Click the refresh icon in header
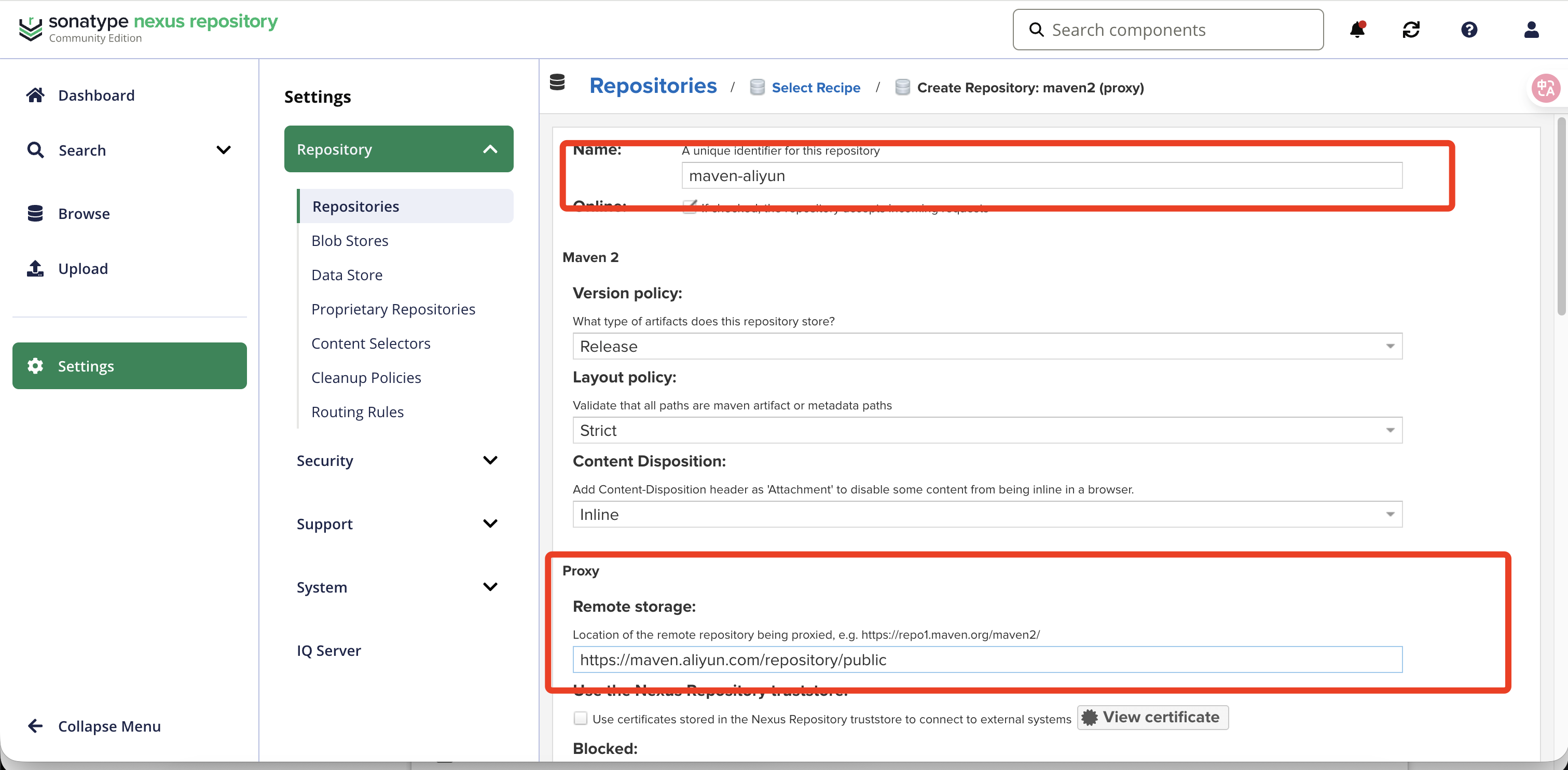 coord(1411,30)
